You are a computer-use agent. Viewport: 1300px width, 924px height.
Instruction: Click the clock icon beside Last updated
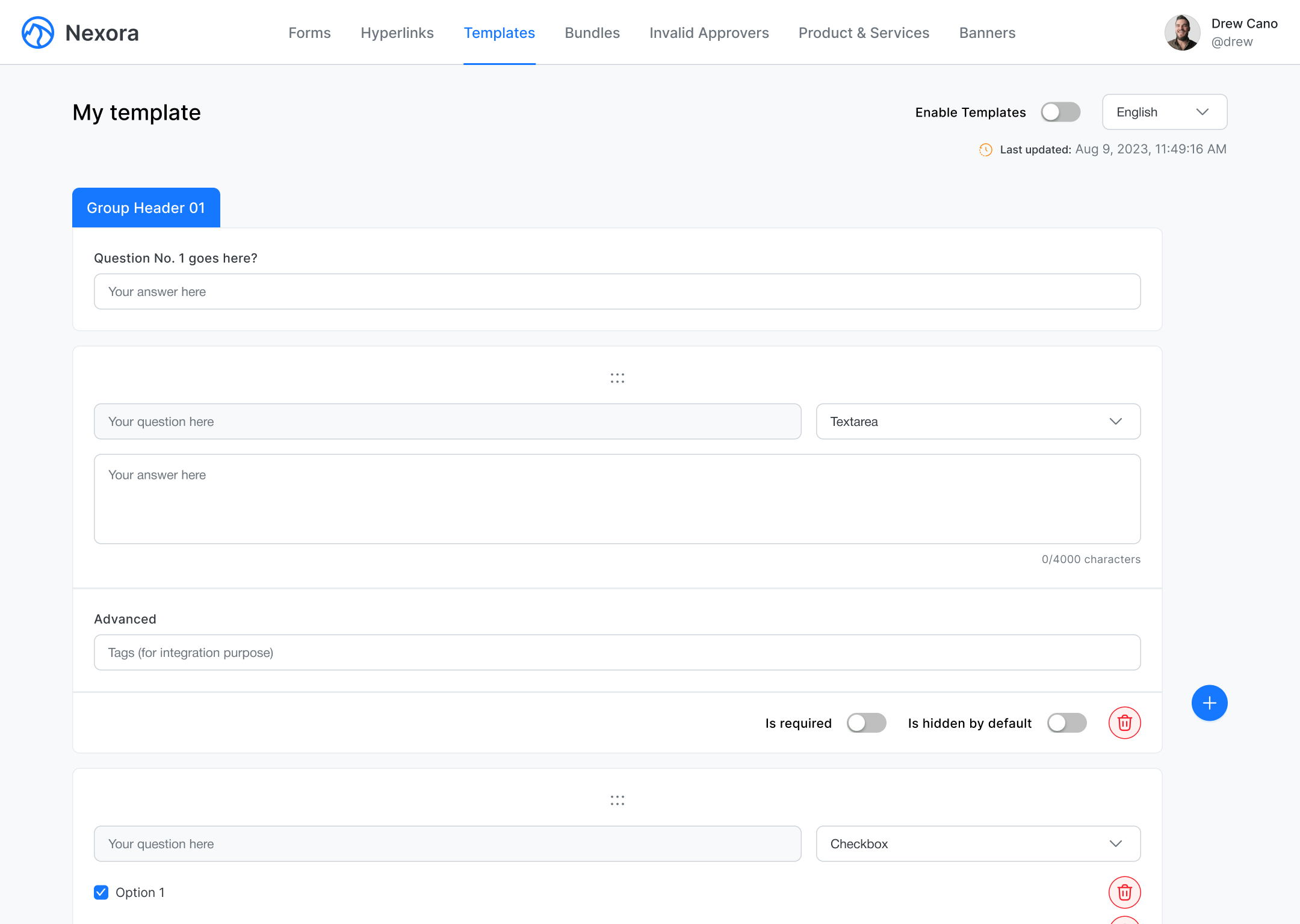click(x=985, y=150)
